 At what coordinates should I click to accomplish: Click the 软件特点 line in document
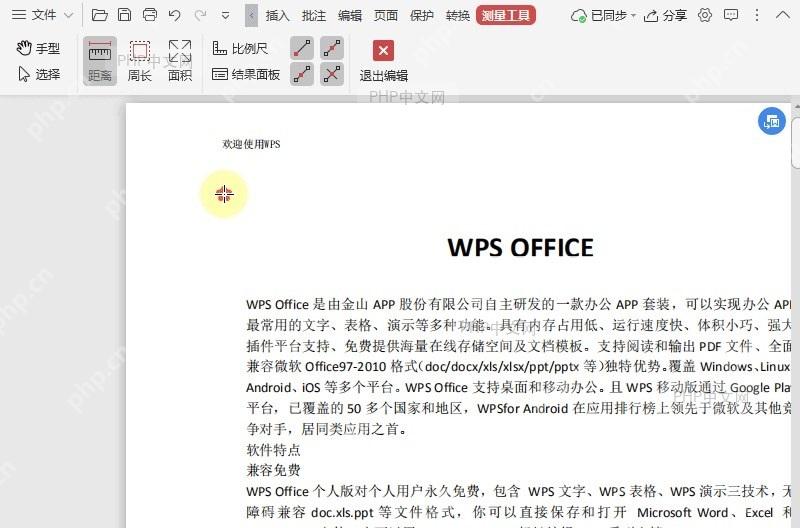[x=273, y=450]
